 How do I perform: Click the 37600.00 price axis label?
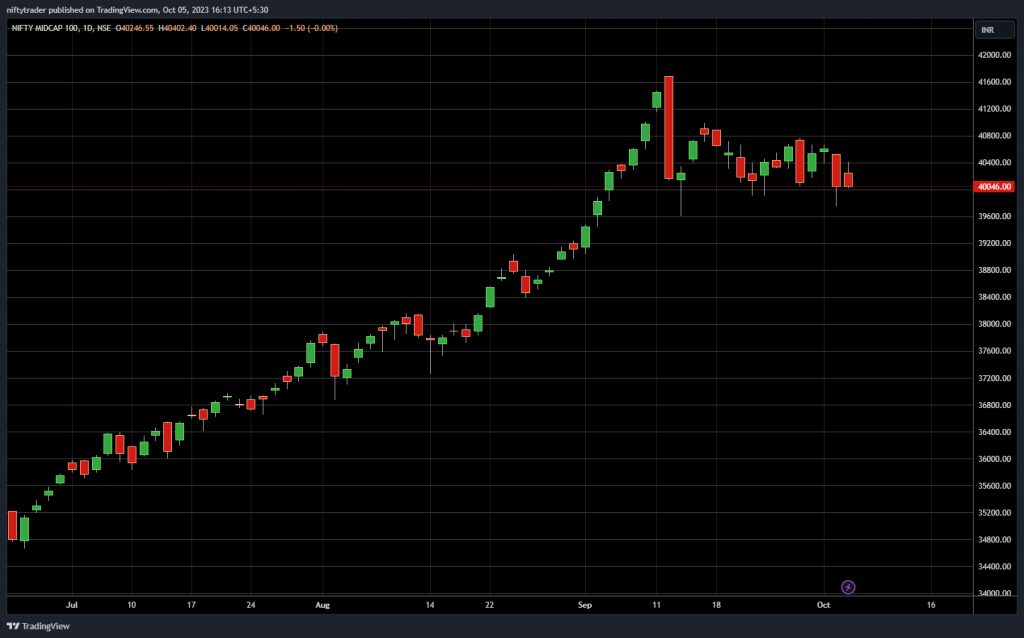994,351
